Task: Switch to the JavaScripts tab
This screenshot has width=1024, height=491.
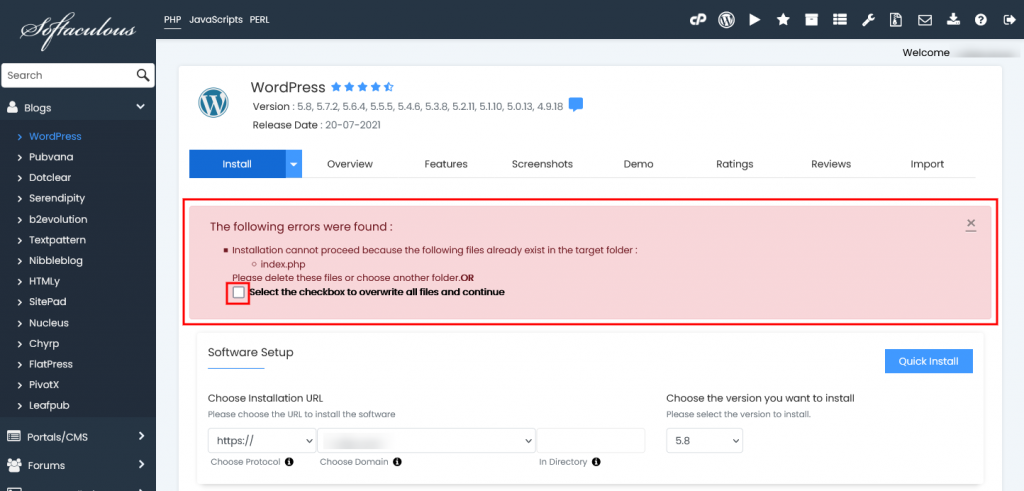Action: tap(216, 20)
